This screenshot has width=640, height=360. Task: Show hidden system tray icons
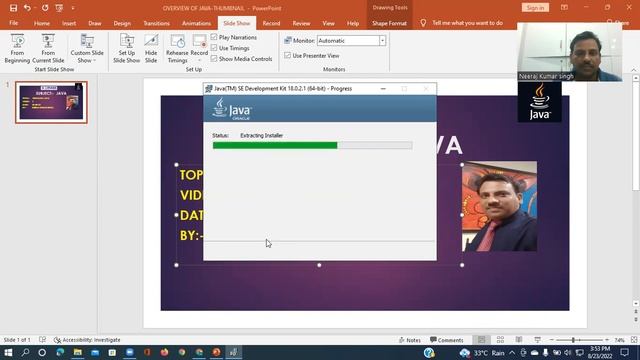(x=512, y=352)
